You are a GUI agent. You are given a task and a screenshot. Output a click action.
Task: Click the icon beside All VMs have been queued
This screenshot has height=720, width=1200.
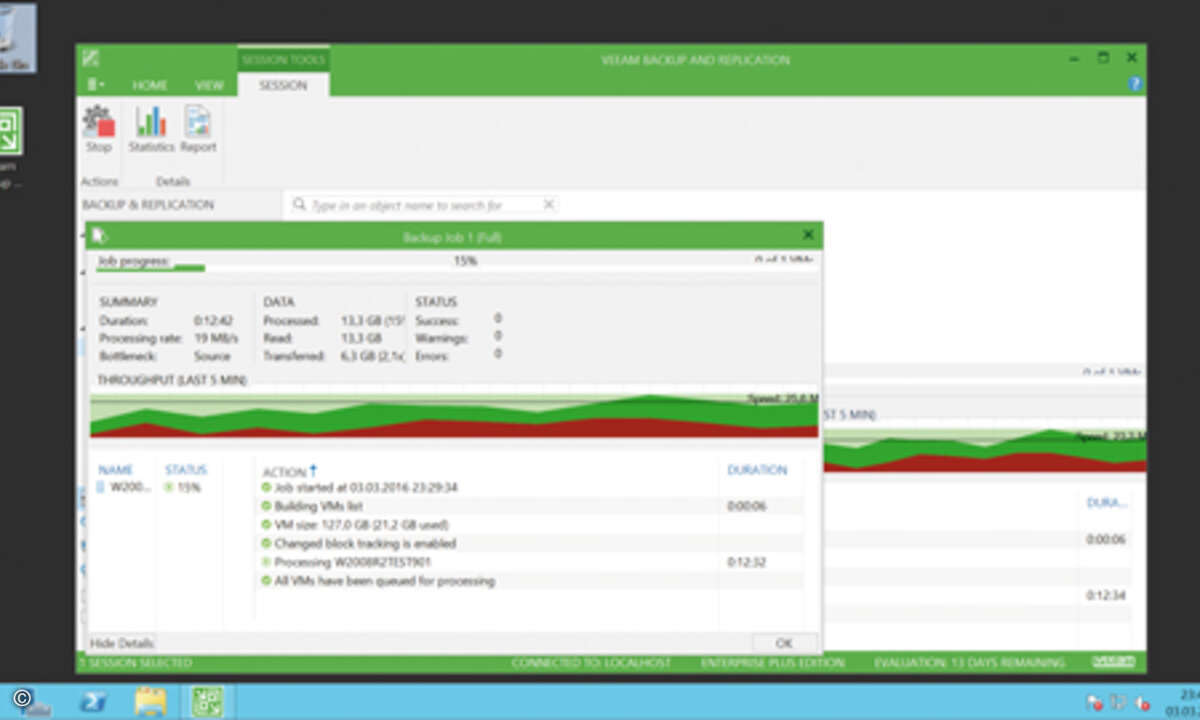point(267,580)
